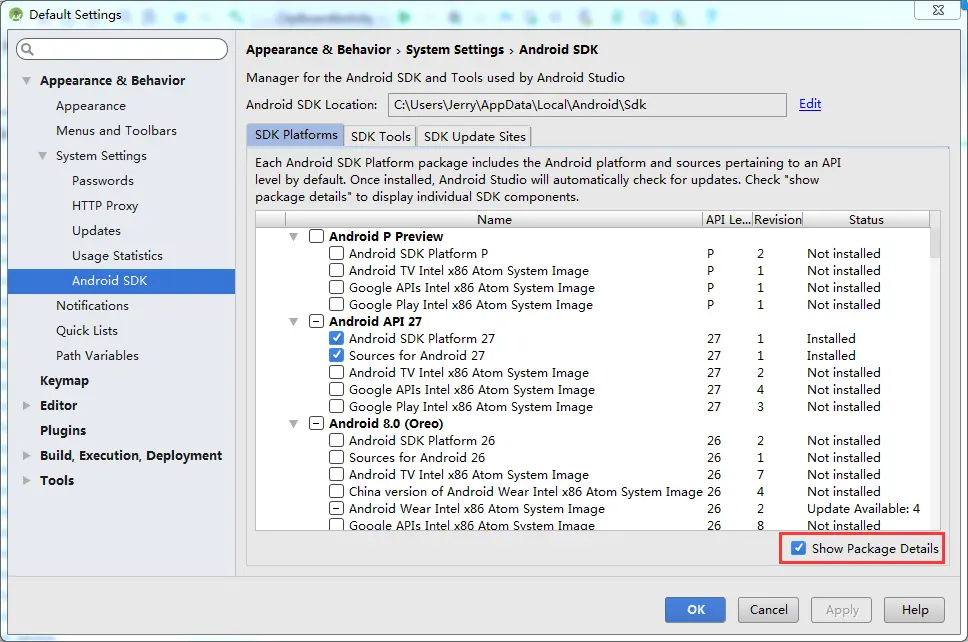Collapse the System Settings tree node

[43, 156]
